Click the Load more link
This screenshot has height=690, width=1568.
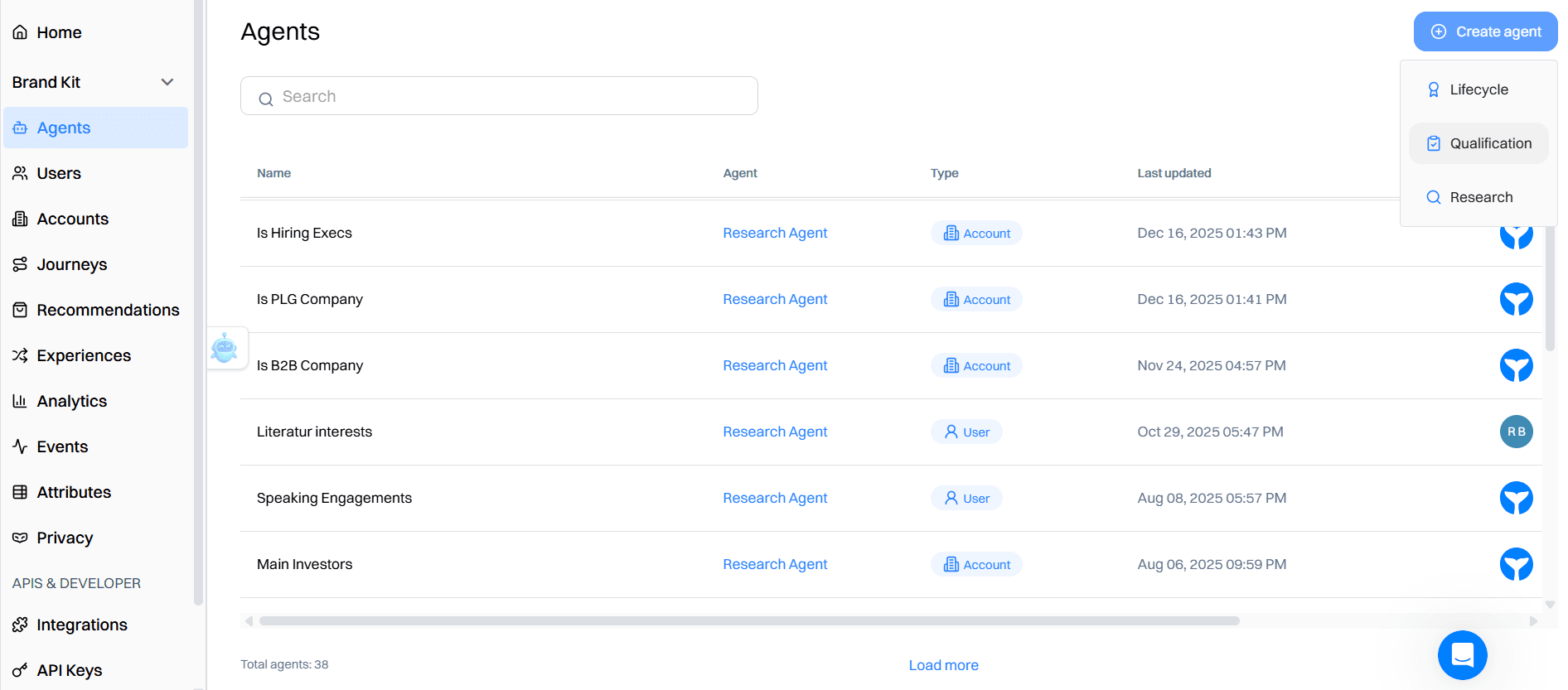click(943, 665)
